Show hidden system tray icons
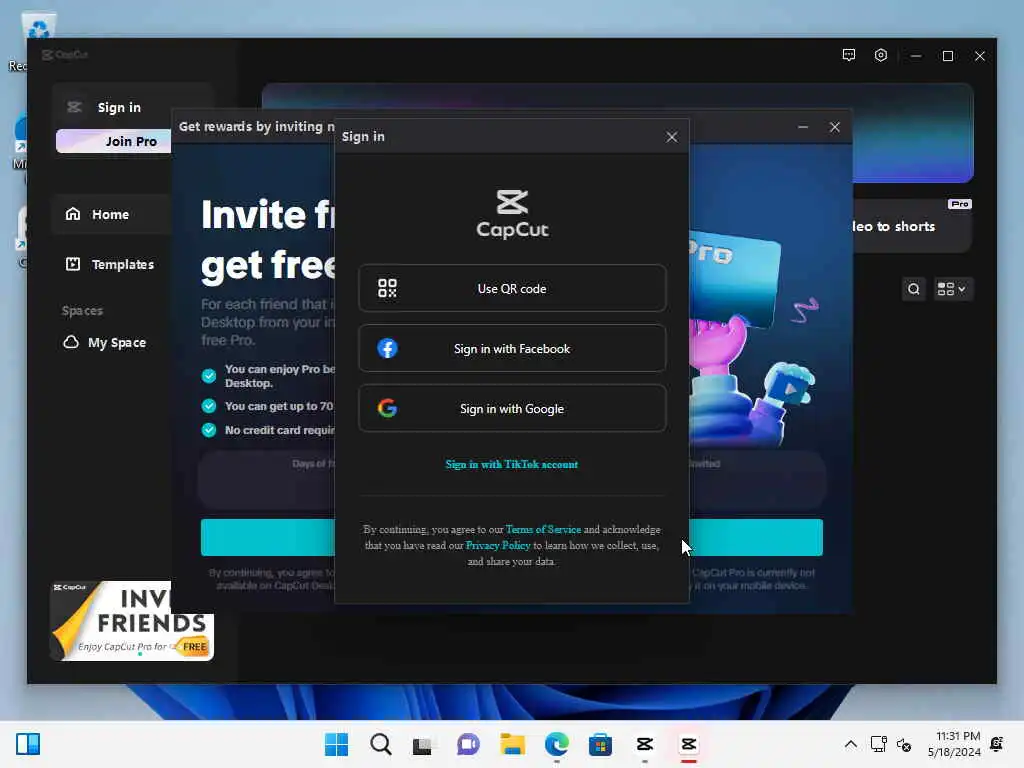The width and height of the screenshot is (1024, 768). (x=850, y=744)
